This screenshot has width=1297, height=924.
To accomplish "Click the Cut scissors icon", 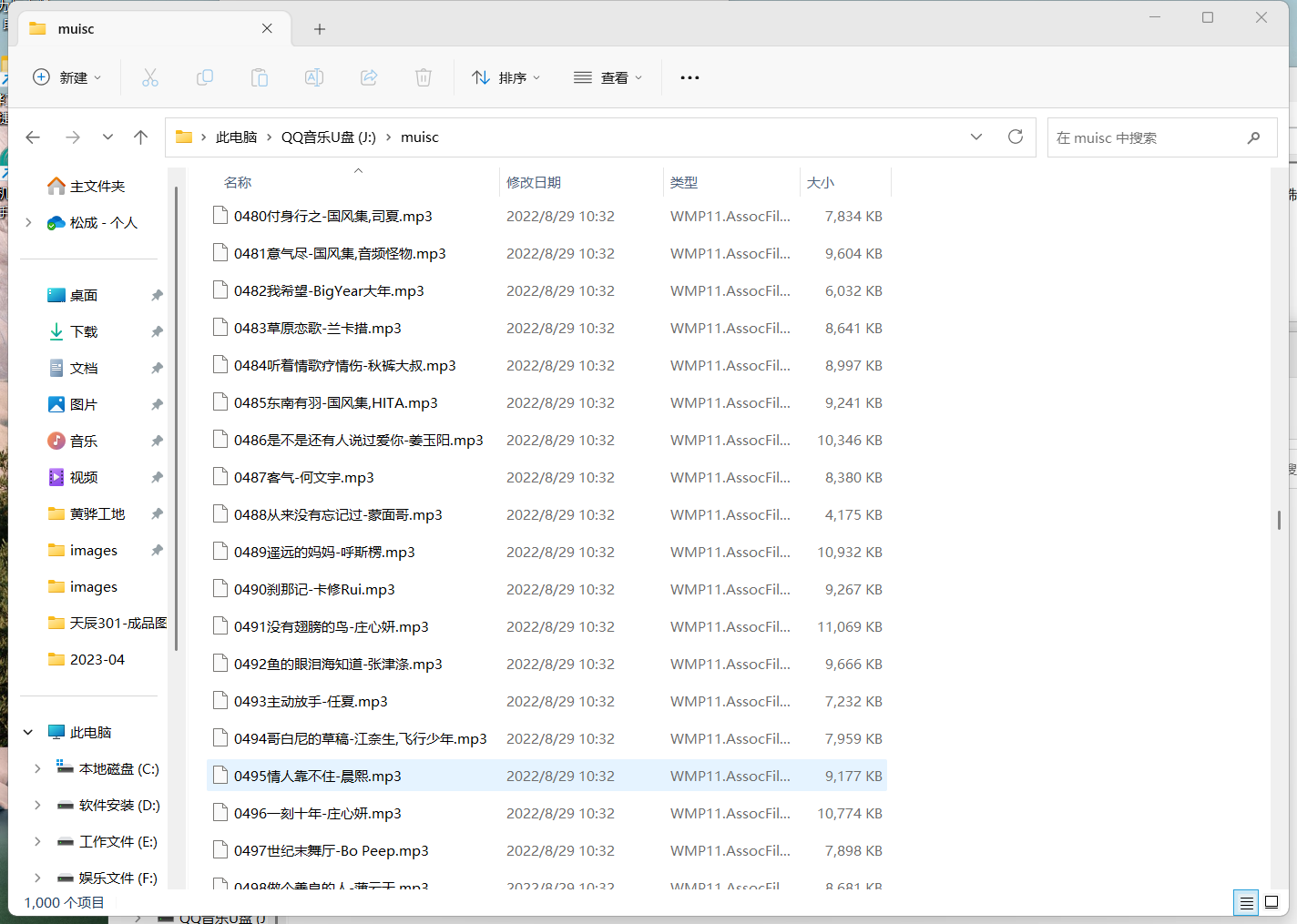I will coord(150,77).
